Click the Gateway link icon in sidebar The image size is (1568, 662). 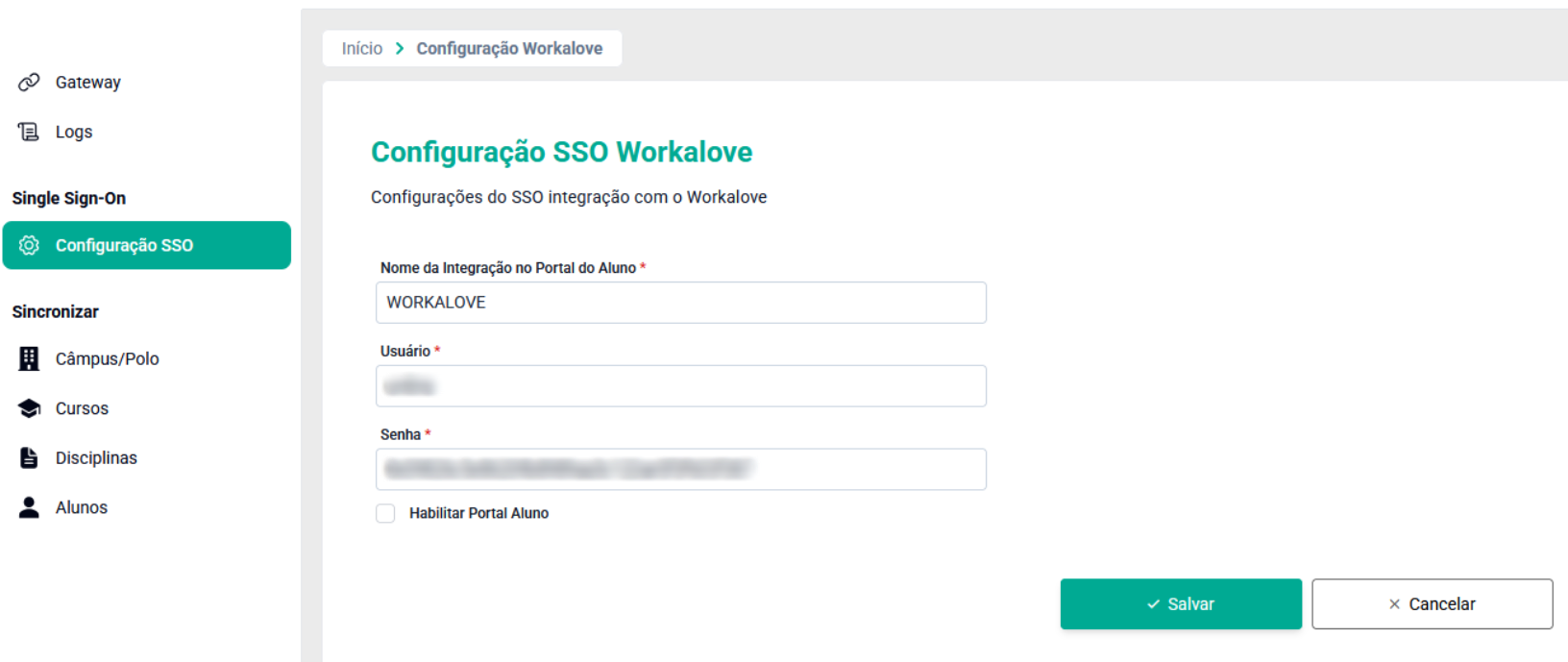(29, 82)
